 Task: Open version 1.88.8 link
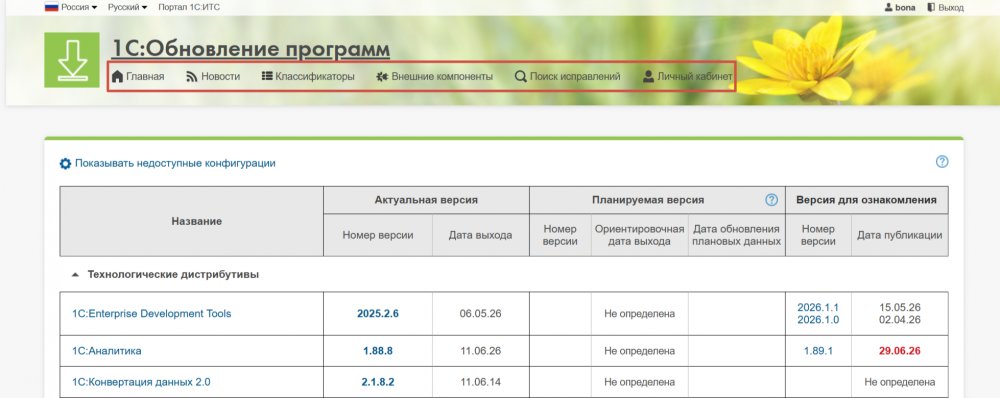coord(378,351)
